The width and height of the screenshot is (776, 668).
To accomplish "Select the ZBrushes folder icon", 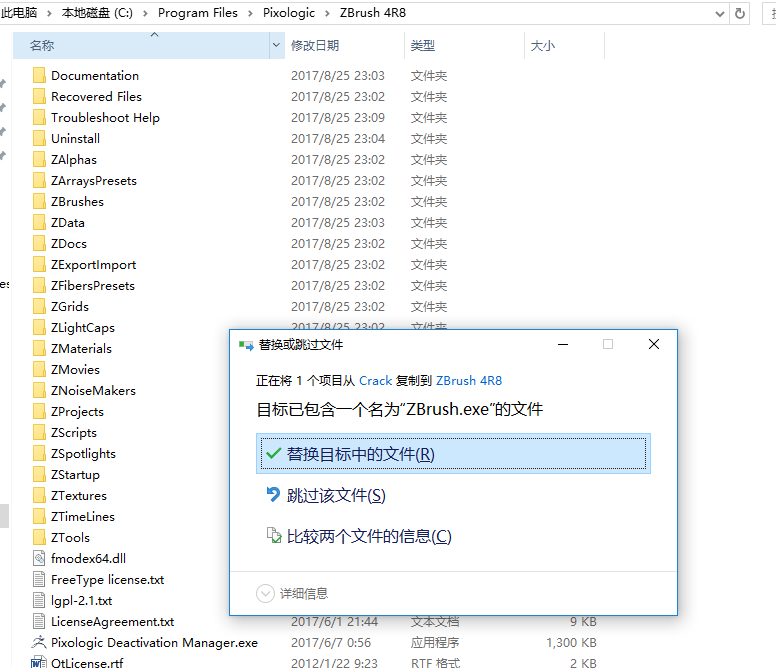I will [40, 202].
